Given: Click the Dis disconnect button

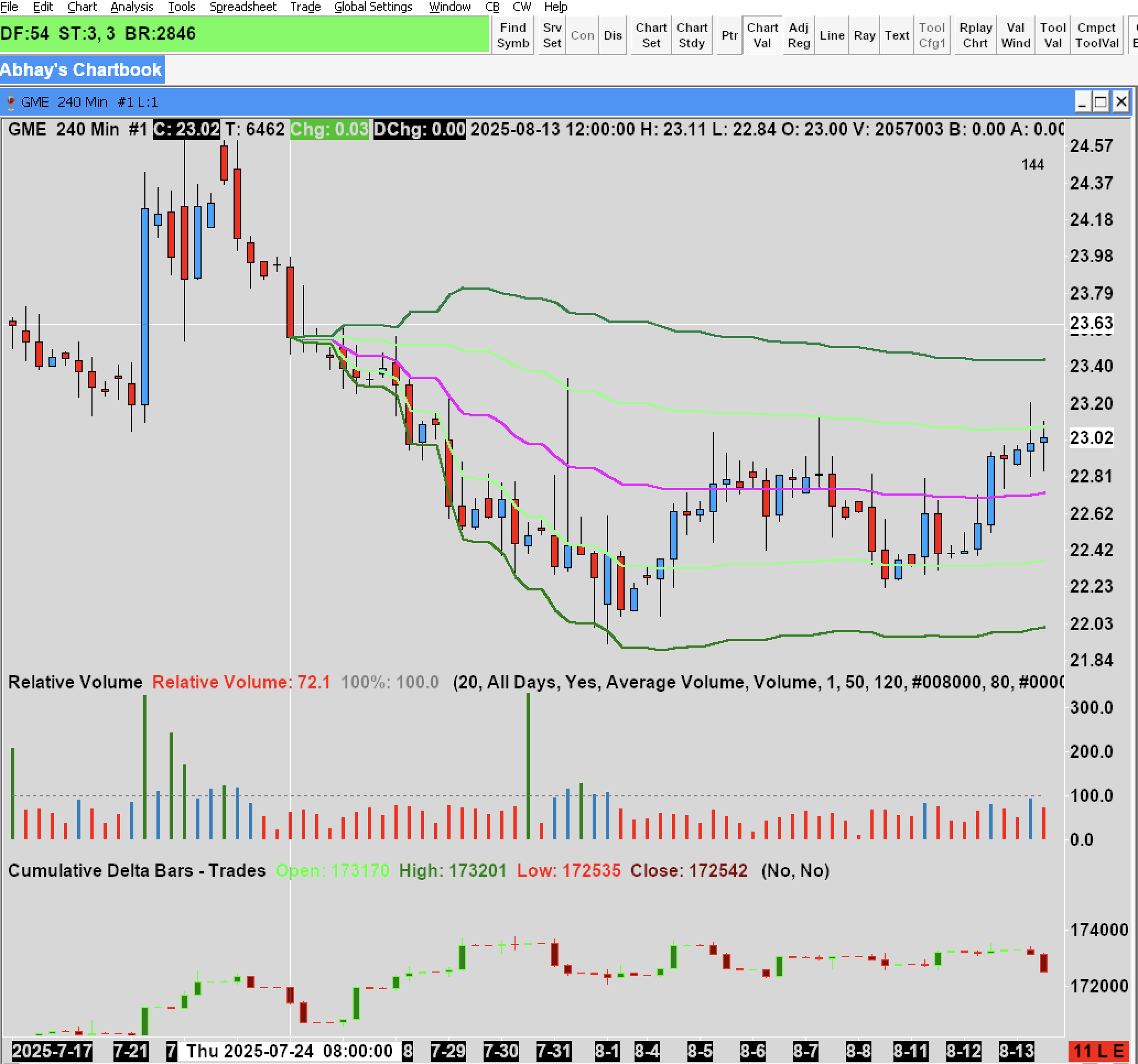Looking at the screenshot, I should coord(612,35).
